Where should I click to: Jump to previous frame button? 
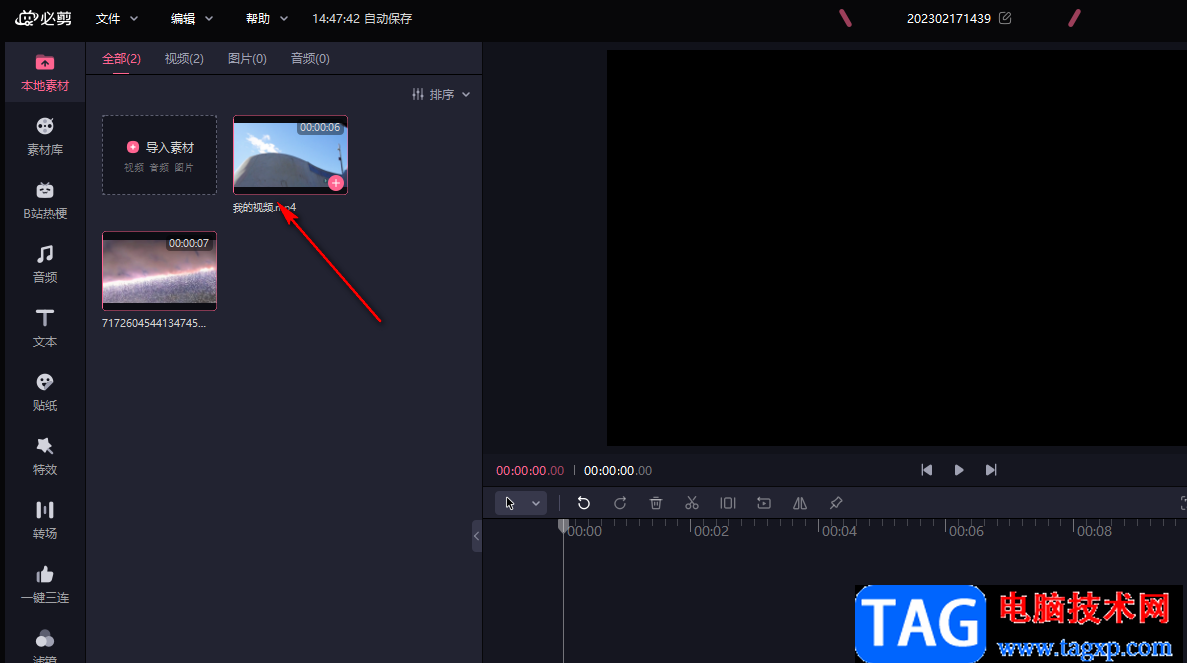(x=927, y=470)
